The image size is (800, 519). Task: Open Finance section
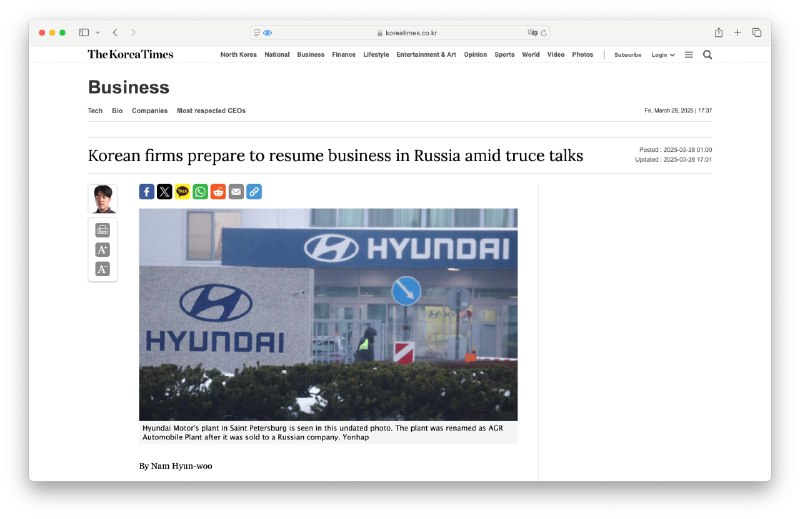[x=344, y=55]
